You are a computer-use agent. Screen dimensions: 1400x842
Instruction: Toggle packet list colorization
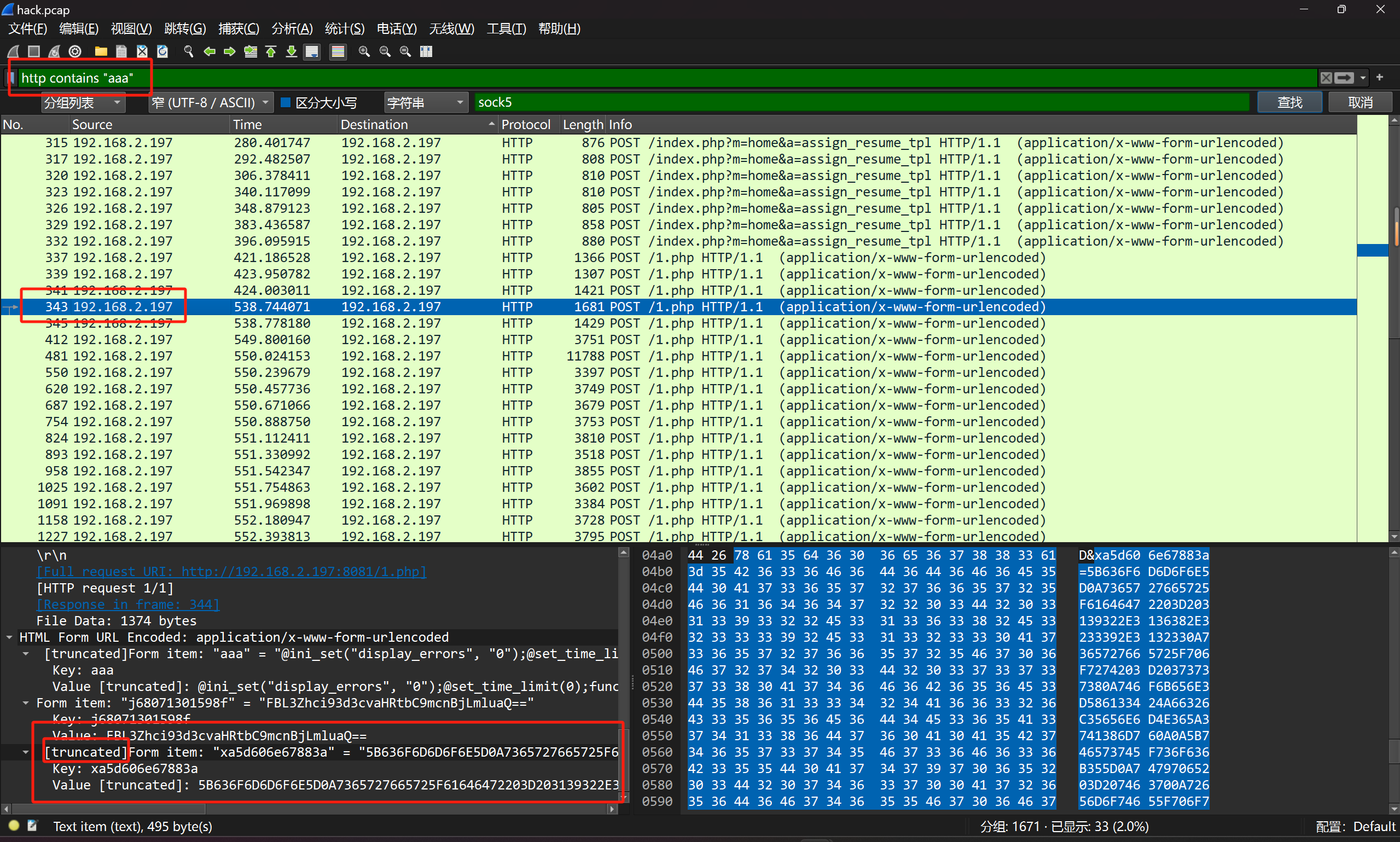(x=338, y=51)
